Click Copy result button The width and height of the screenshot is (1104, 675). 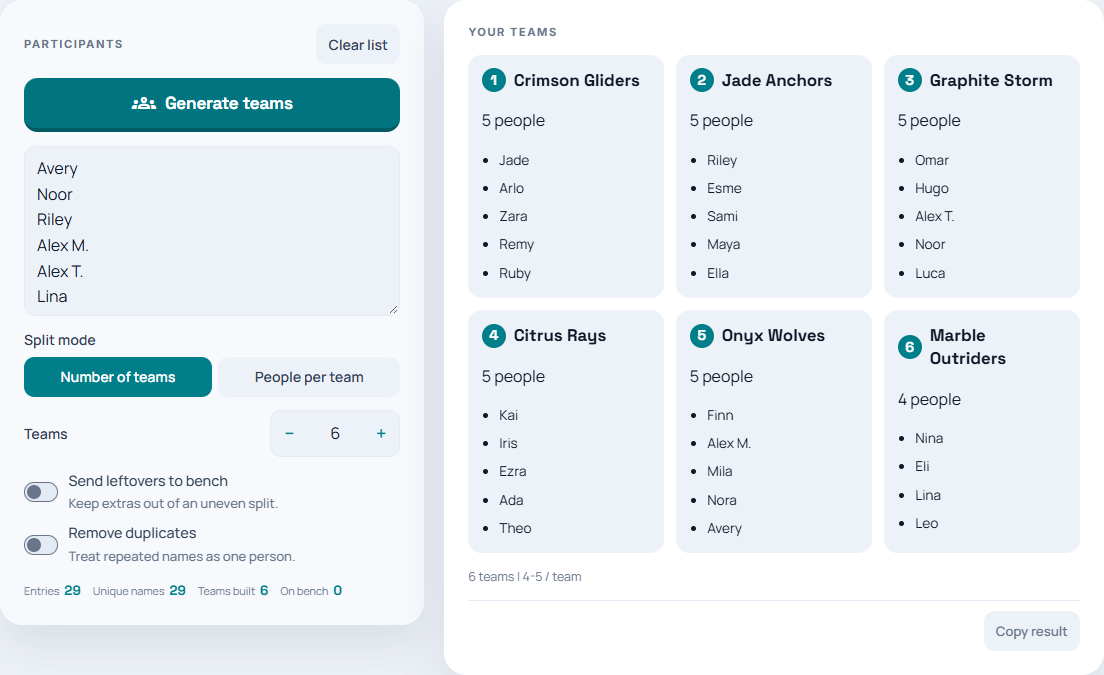coord(1031,631)
